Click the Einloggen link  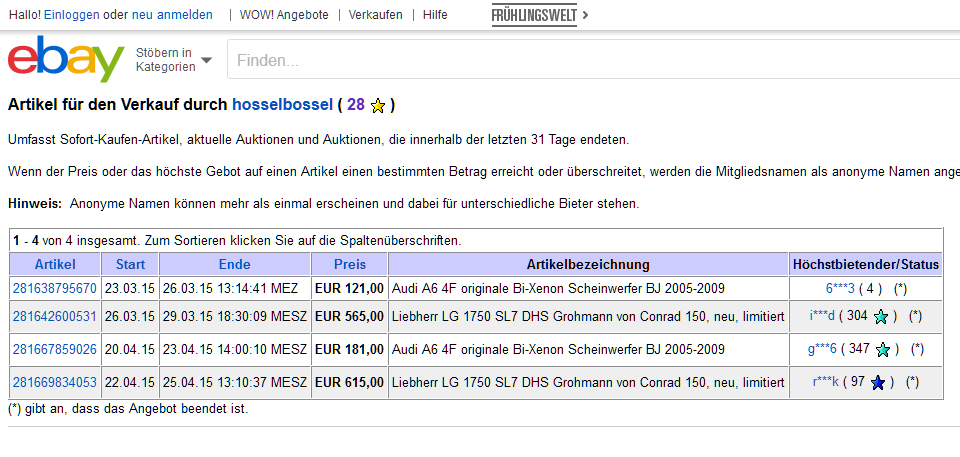coord(72,15)
